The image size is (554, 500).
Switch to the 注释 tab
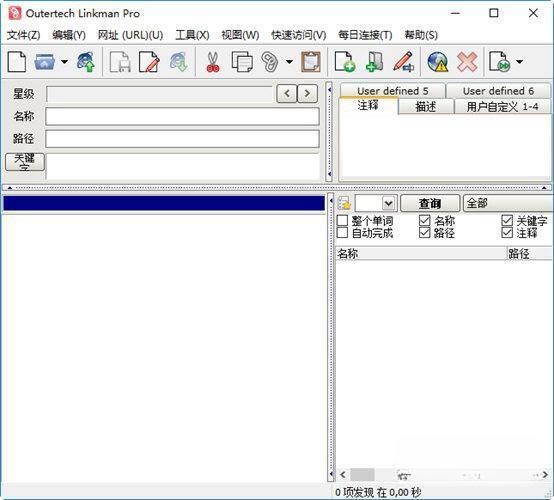coord(368,105)
